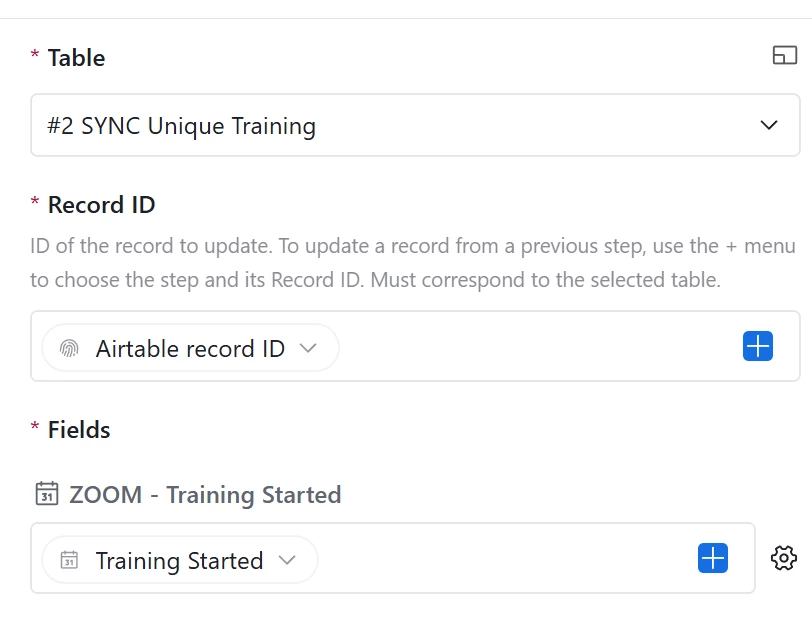Click the Record ID help description text
This screenshot has height=626, width=812.
click(x=413, y=263)
